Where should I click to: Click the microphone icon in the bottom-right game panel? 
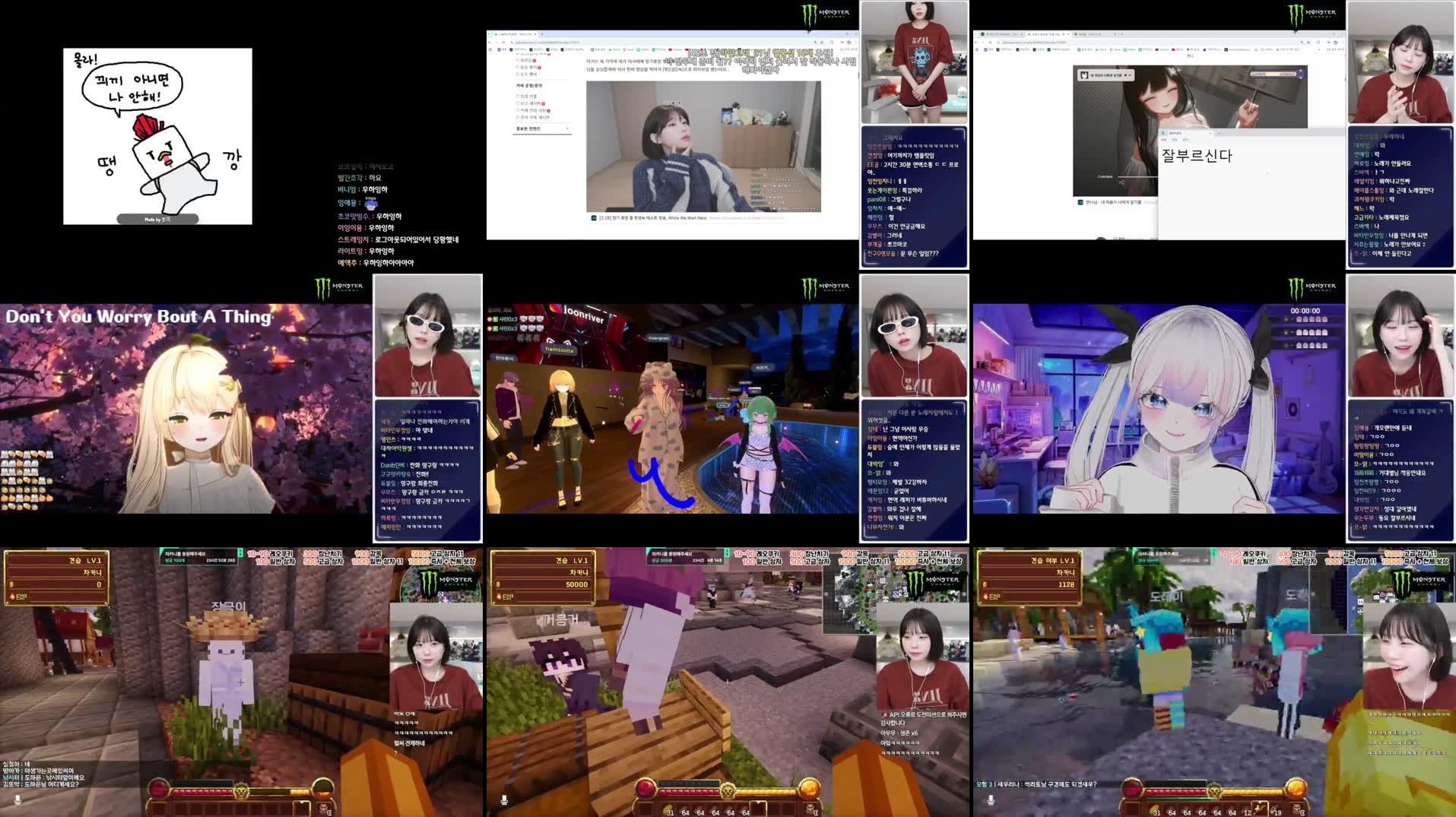[x=991, y=800]
